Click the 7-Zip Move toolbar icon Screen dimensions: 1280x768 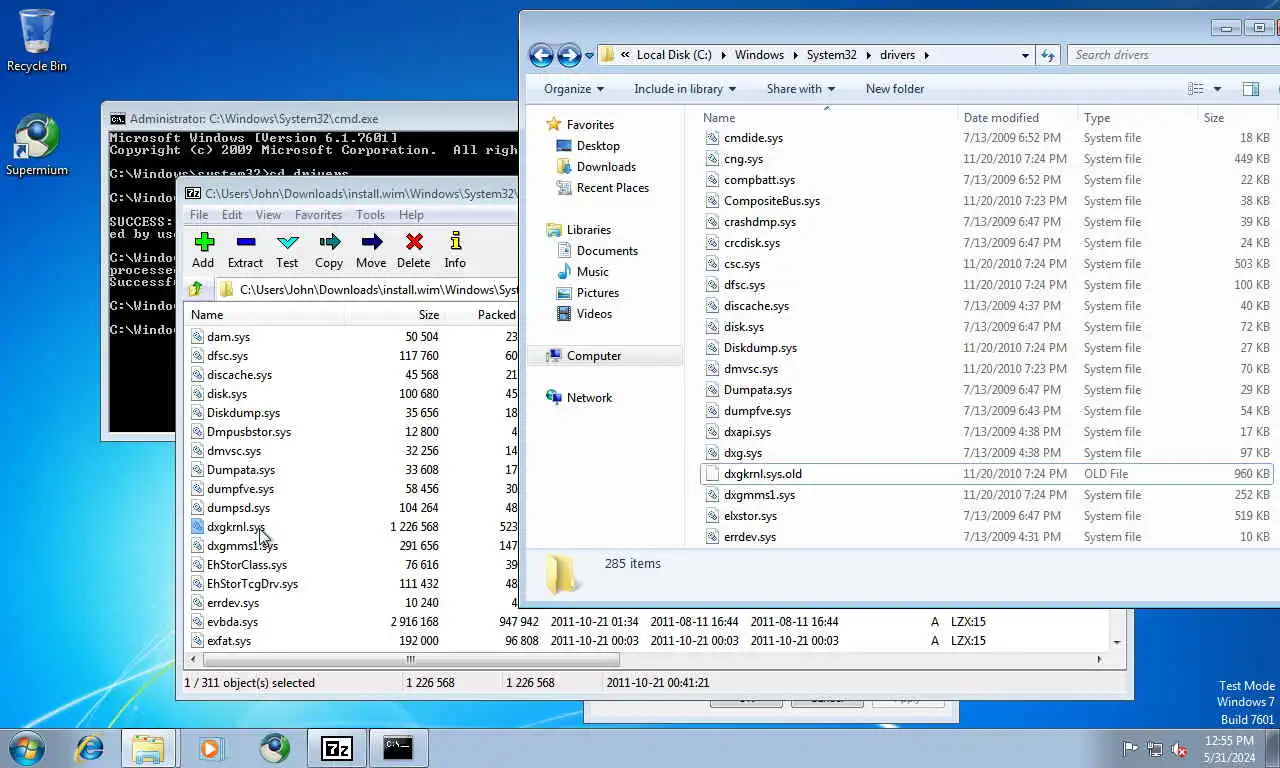[371, 242]
